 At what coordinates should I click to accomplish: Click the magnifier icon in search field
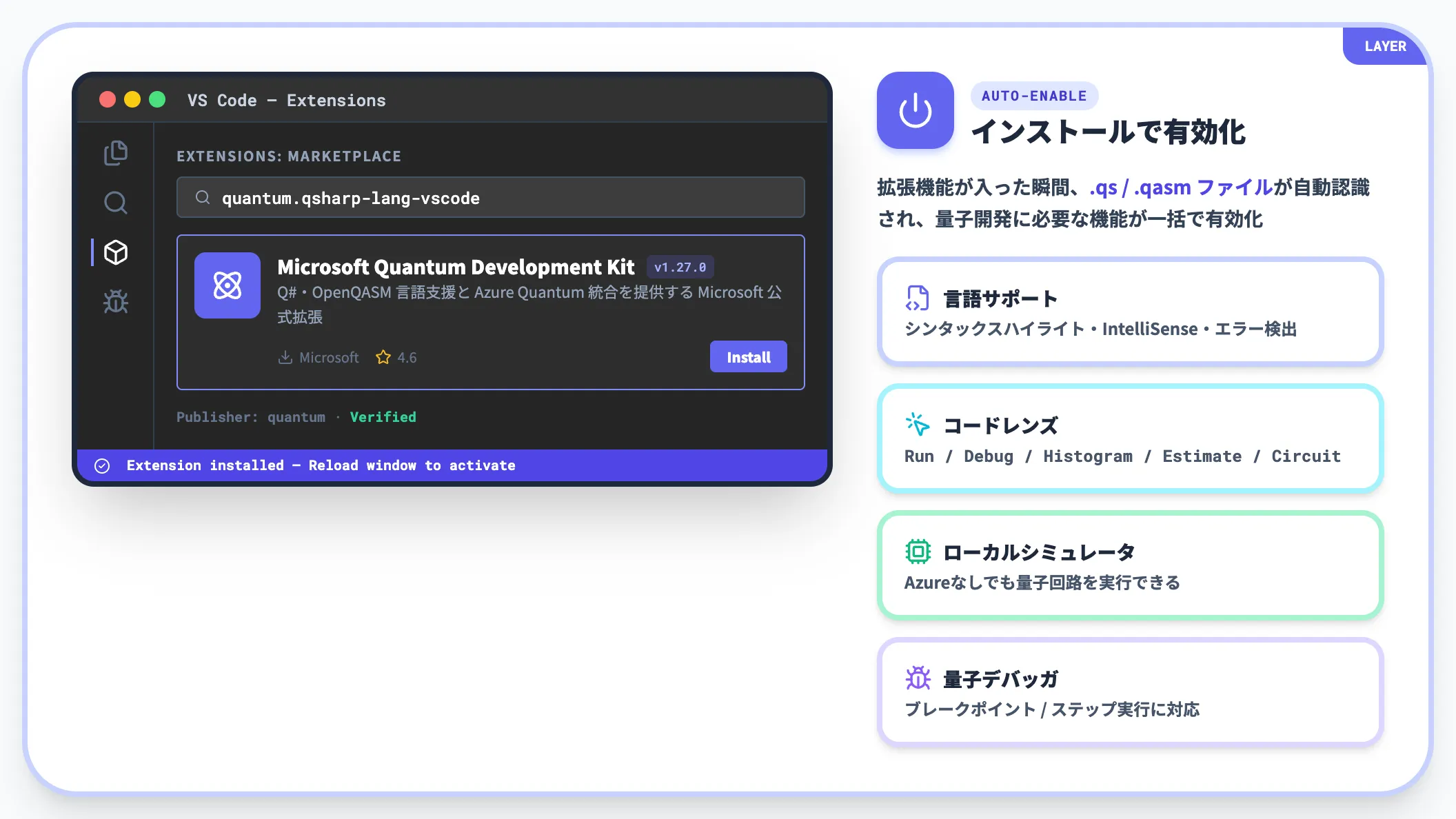pyautogui.click(x=203, y=198)
